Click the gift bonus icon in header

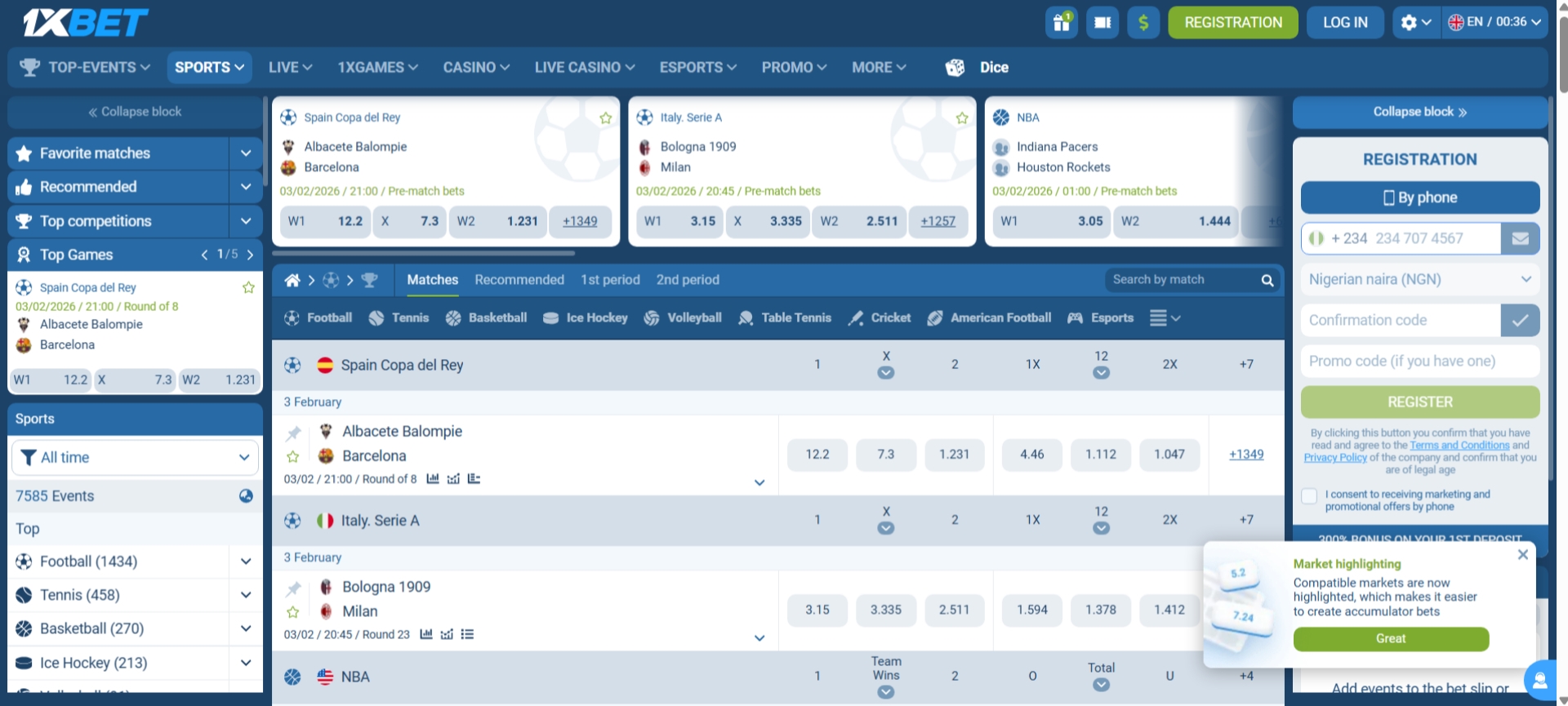pyautogui.click(x=1061, y=23)
